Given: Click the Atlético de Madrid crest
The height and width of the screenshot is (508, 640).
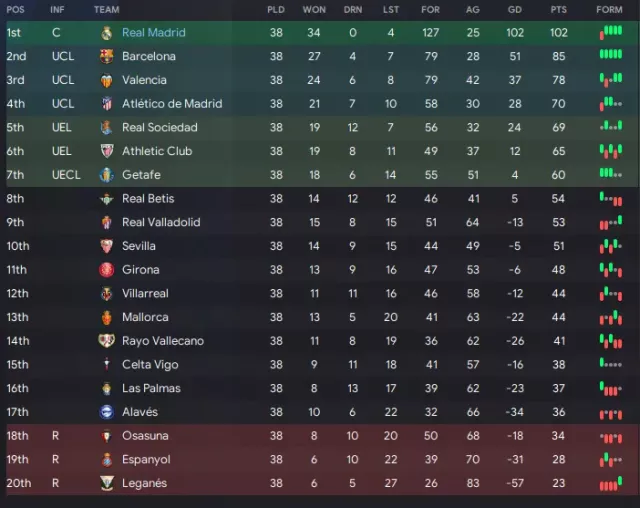Looking at the screenshot, I should click(107, 104).
